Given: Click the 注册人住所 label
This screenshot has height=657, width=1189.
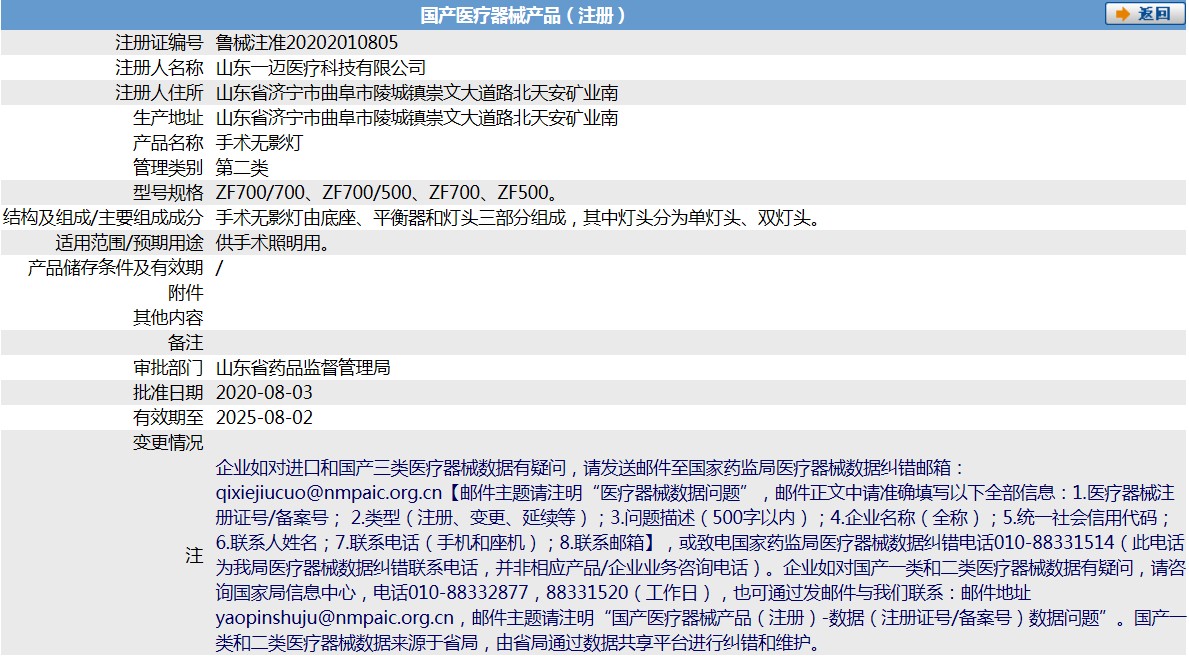Looking at the screenshot, I should (x=159, y=93).
